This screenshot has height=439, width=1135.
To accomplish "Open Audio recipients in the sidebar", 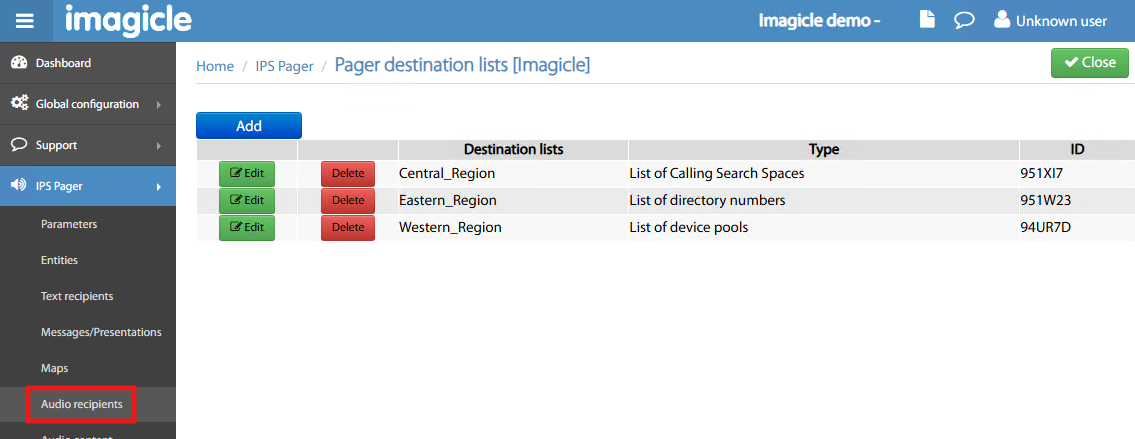I will coord(82,404).
